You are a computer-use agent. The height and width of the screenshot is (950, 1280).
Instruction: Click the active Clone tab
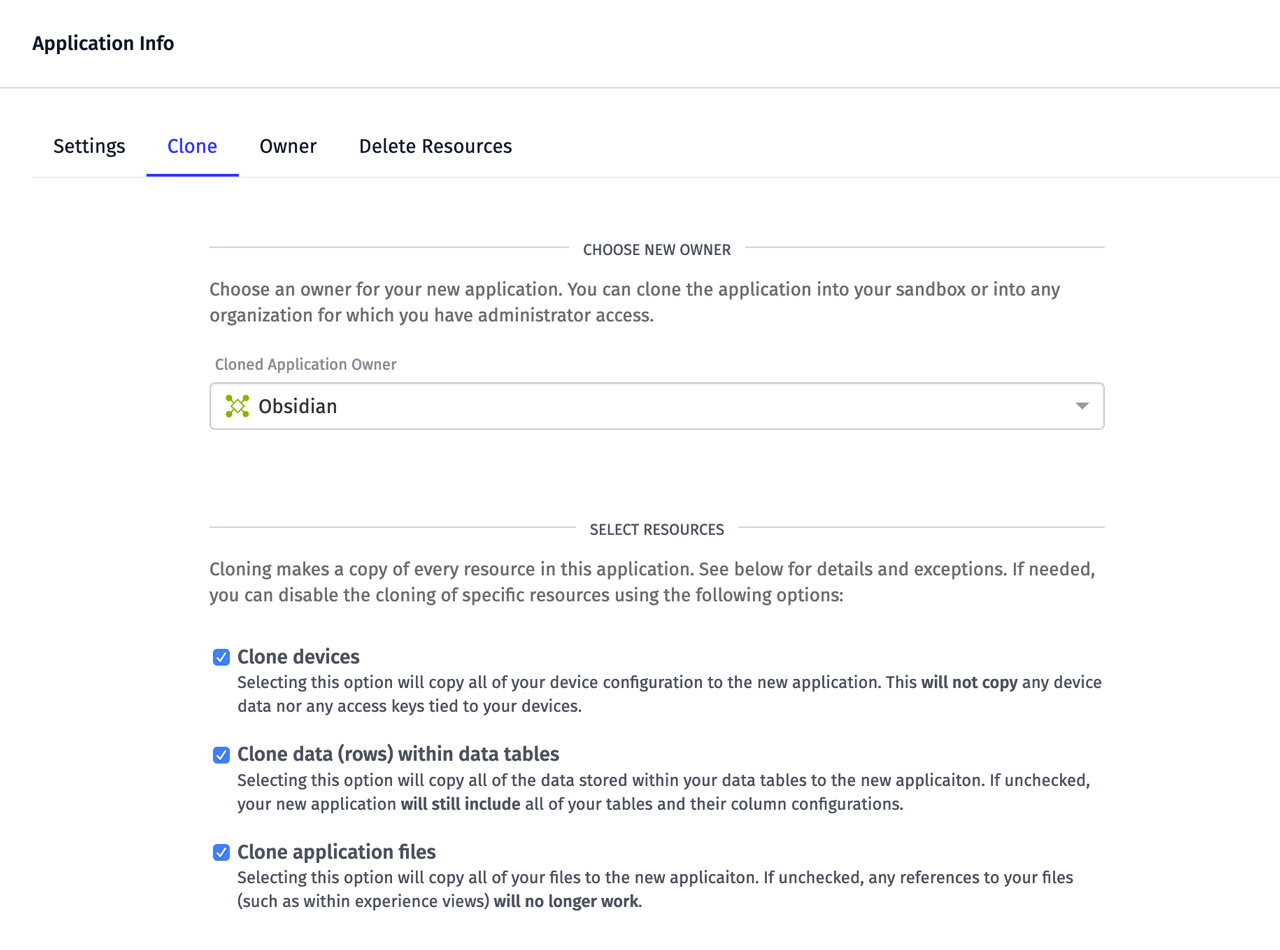192,146
